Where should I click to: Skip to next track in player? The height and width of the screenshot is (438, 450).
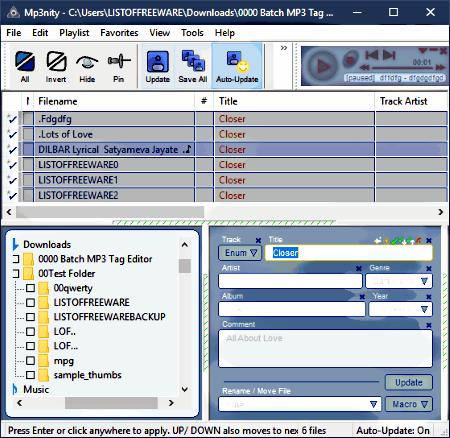point(389,55)
